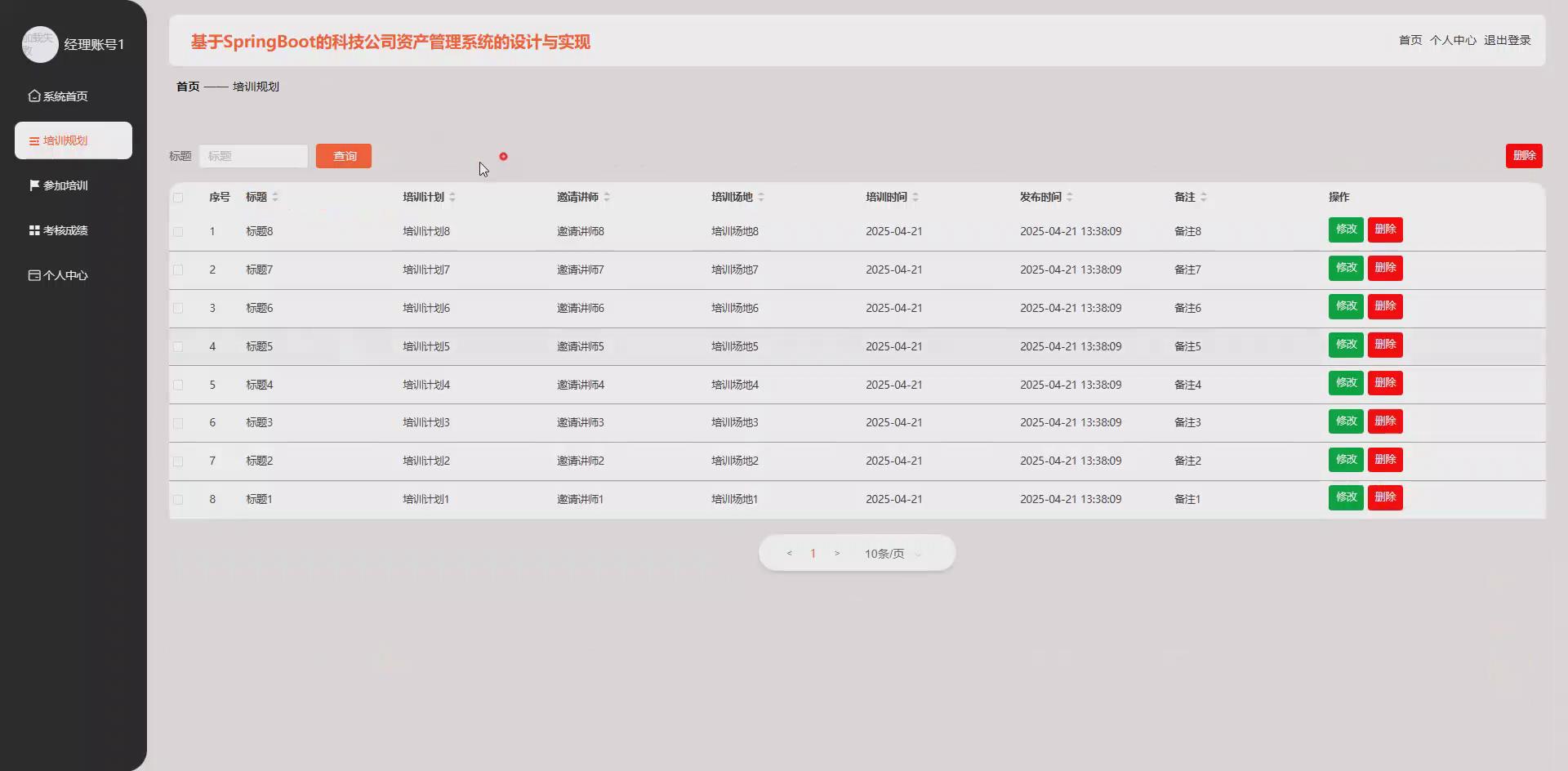Click the 查询 search button
This screenshot has width=1568, height=771.
(x=344, y=156)
